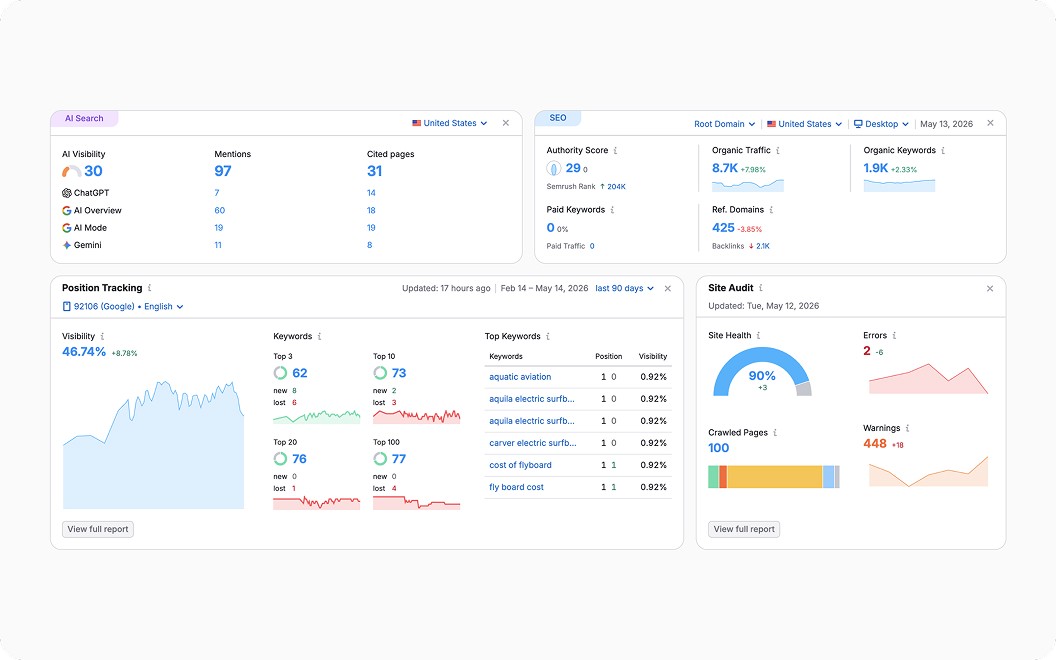Open the Desktop device dropdown

point(881,124)
